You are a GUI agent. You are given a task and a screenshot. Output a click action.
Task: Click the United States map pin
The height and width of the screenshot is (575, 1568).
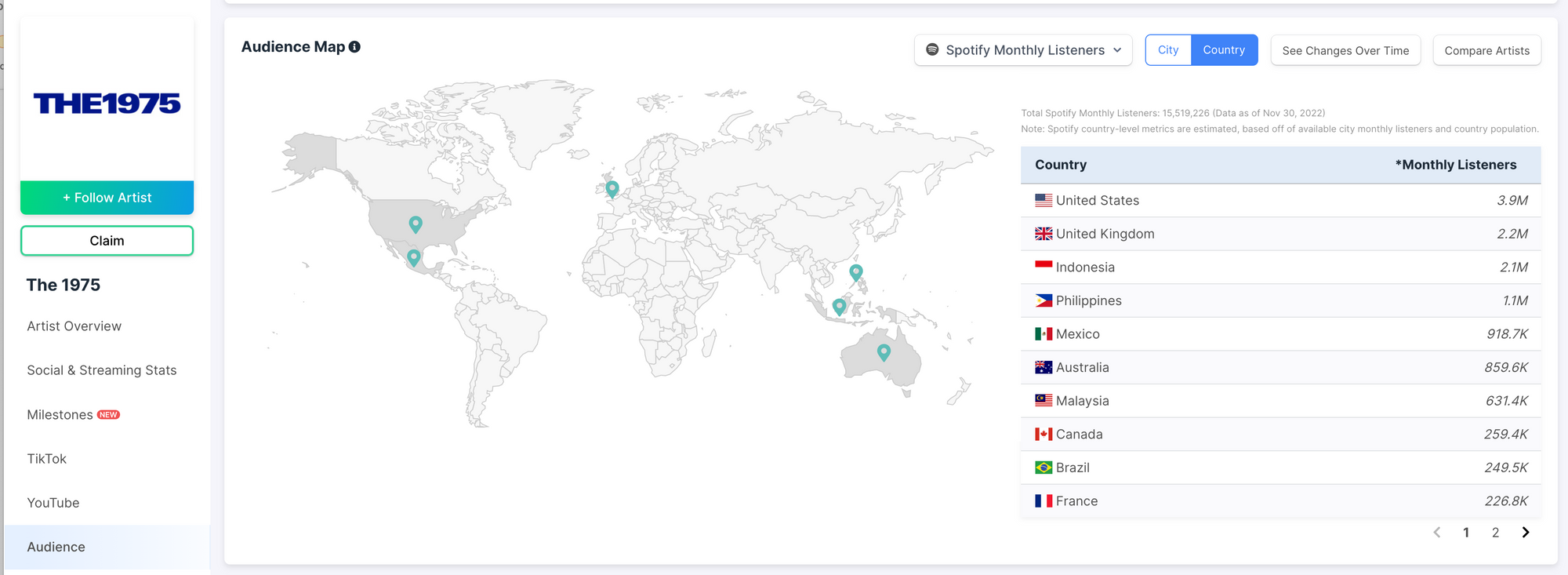click(416, 224)
